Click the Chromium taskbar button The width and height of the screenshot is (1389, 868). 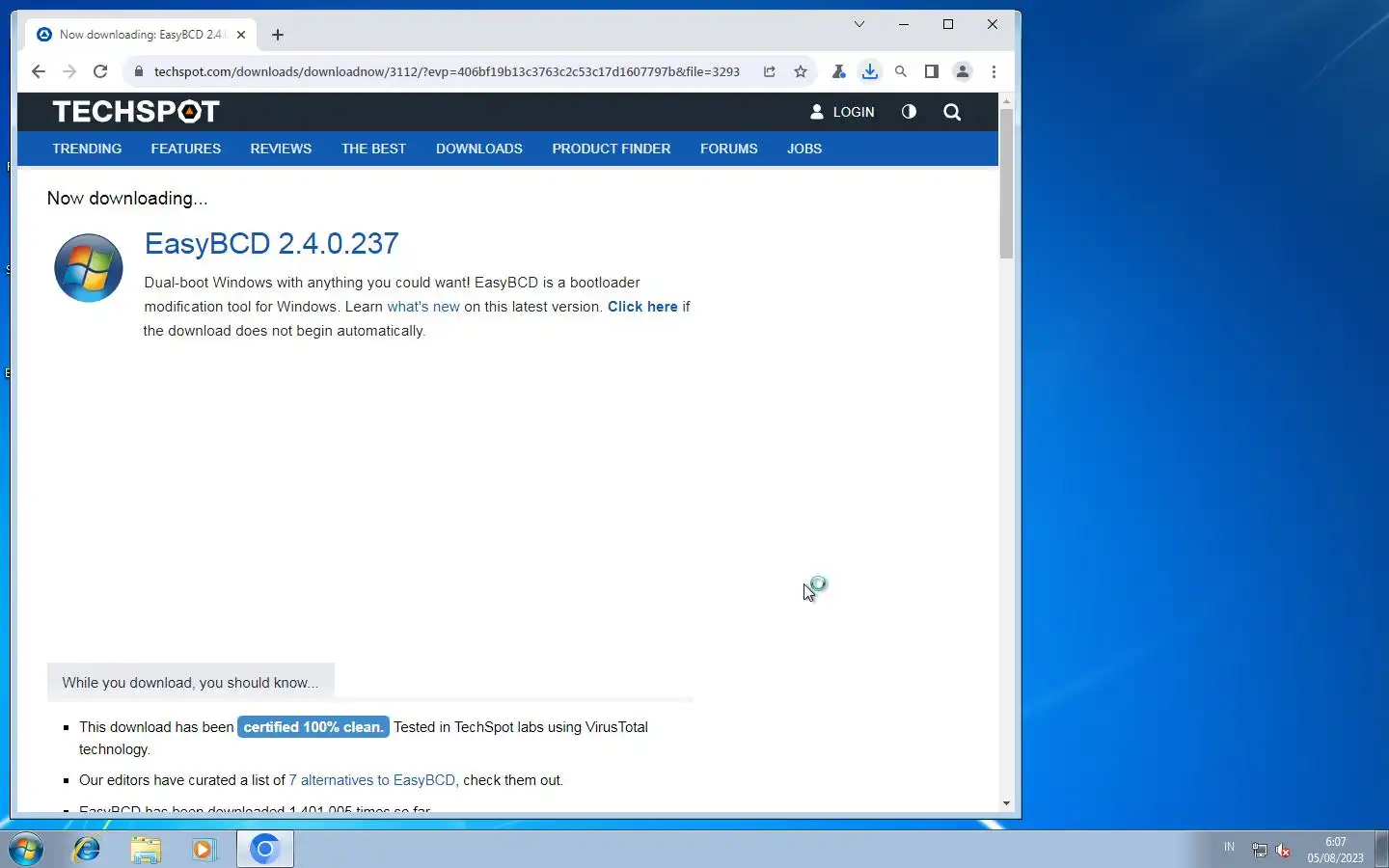pyautogui.click(x=264, y=850)
